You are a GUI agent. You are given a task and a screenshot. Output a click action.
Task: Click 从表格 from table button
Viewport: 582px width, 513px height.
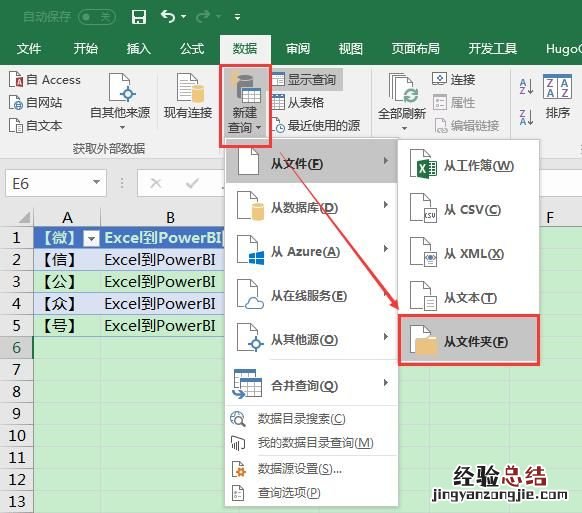pyautogui.click(x=298, y=102)
